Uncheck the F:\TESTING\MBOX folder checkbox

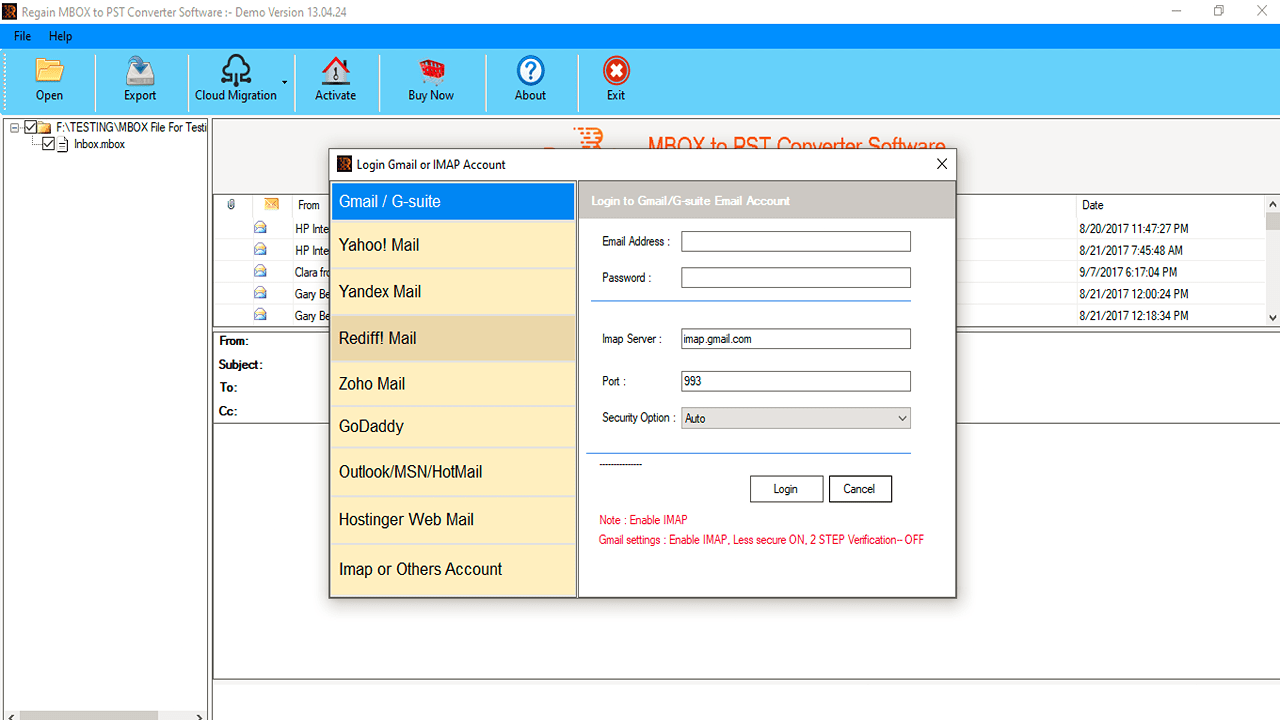30,127
